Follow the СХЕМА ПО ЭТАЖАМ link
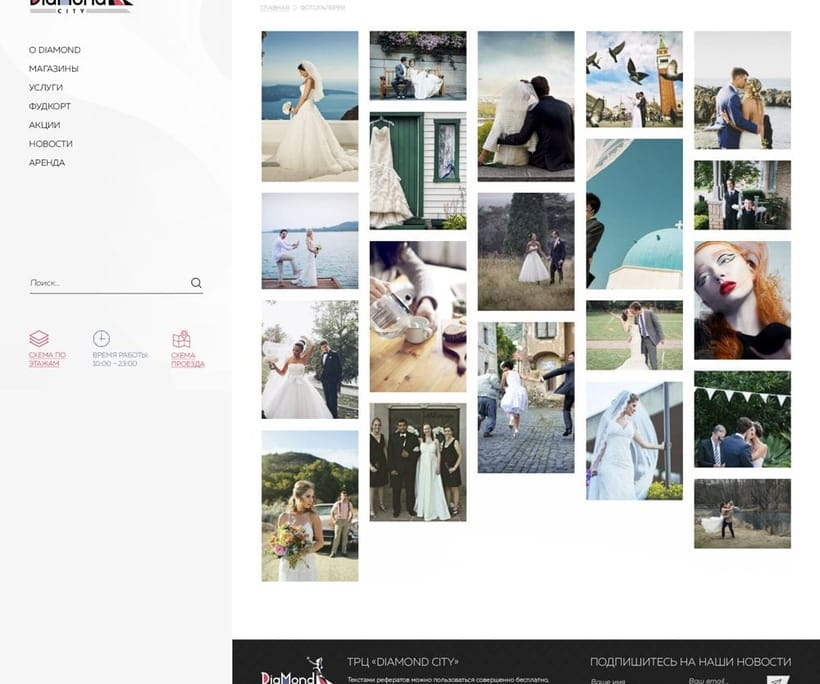The width and height of the screenshot is (820, 684). [x=48, y=359]
